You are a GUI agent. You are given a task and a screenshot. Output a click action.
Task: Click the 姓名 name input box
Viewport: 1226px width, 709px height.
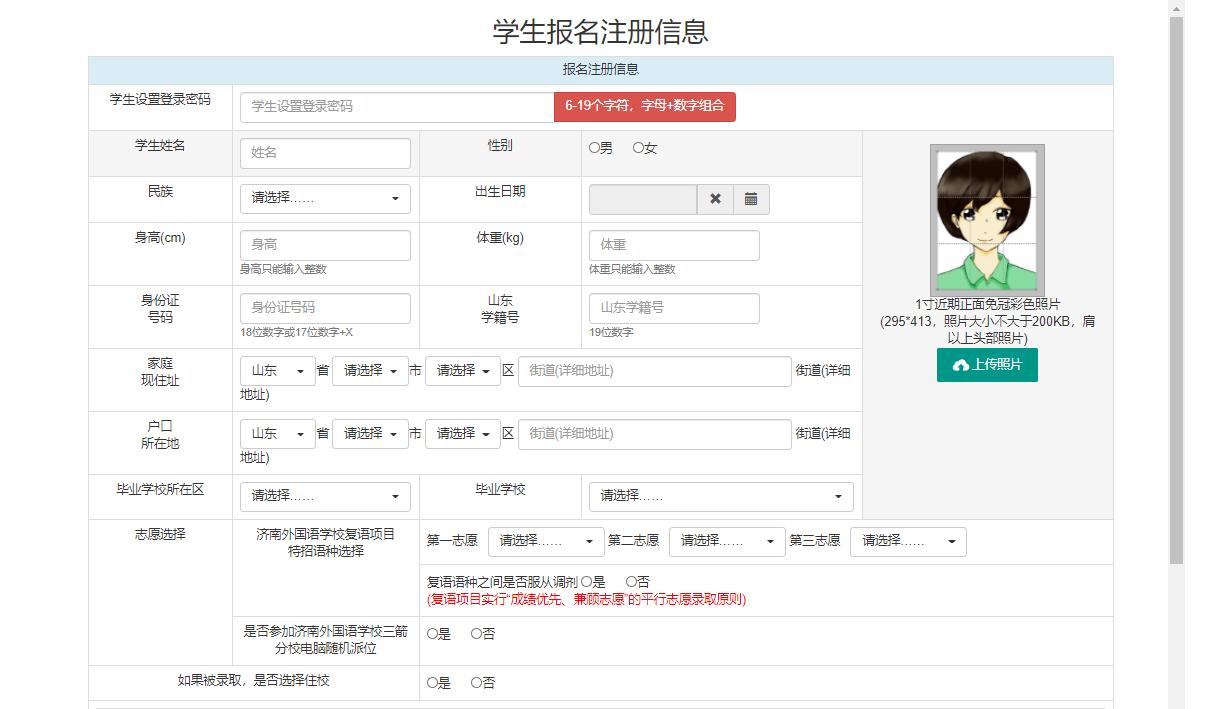click(x=322, y=153)
